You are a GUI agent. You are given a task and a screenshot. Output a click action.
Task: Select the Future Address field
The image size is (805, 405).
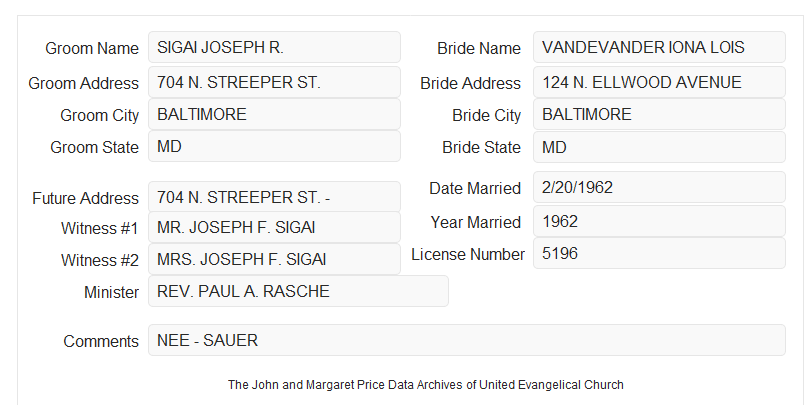tap(274, 197)
